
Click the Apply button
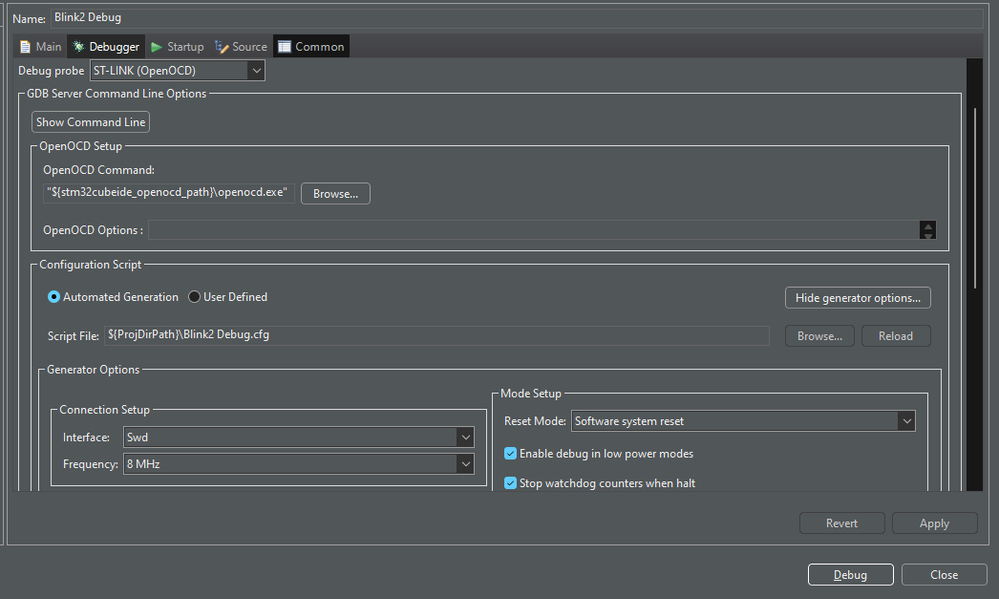pos(934,523)
